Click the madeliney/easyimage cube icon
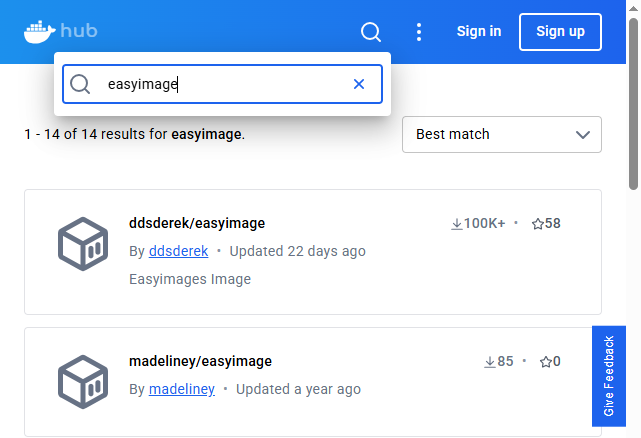This screenshot has height=438, width=641. 83,382
